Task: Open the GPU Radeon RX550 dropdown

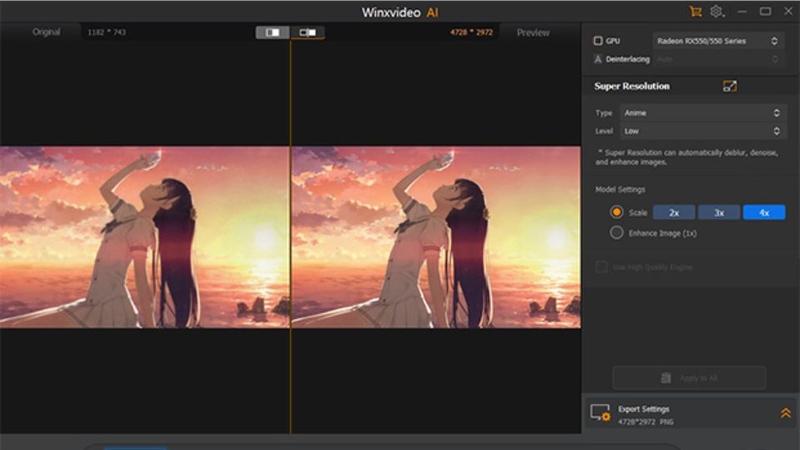Action: pyautogui.click(x=717, y=41)
